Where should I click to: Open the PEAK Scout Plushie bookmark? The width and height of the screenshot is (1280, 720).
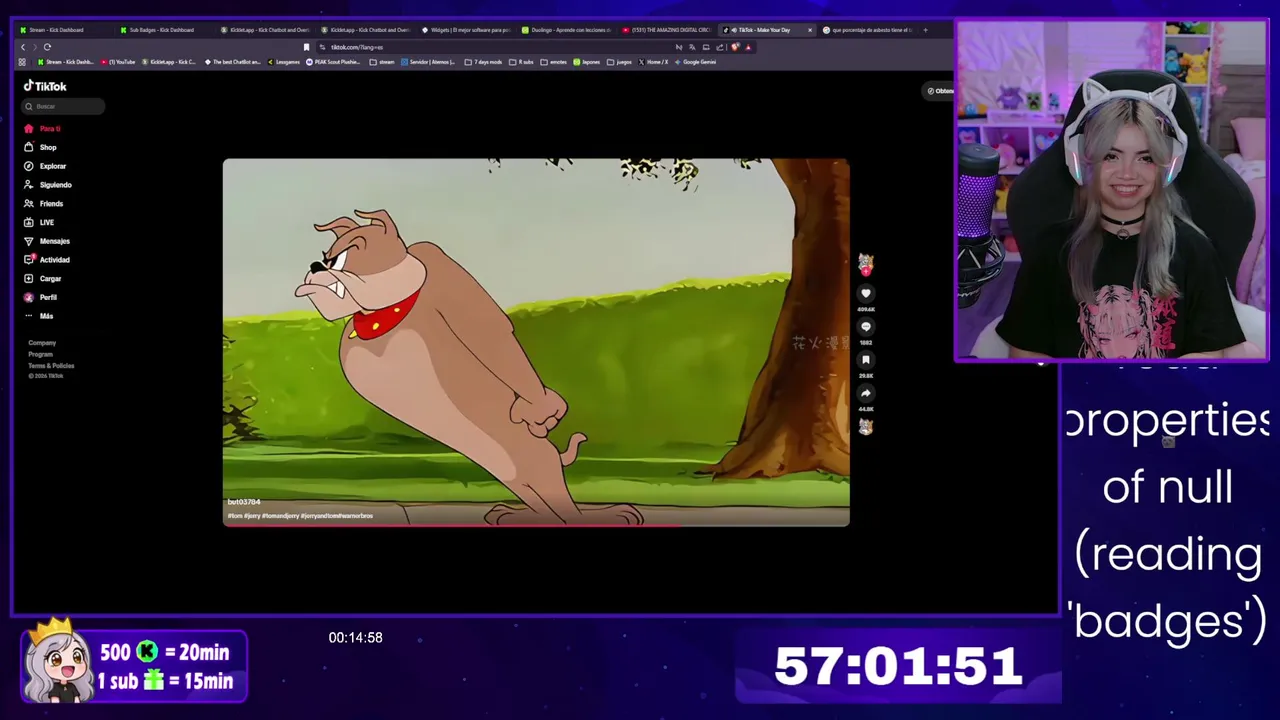pos(334,62)
